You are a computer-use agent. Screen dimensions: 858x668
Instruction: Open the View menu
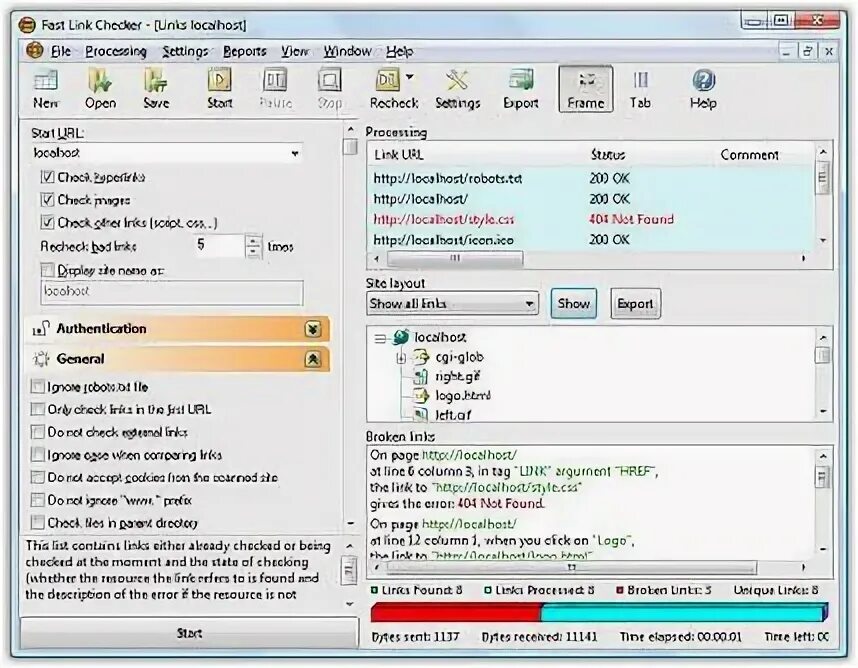295,51
